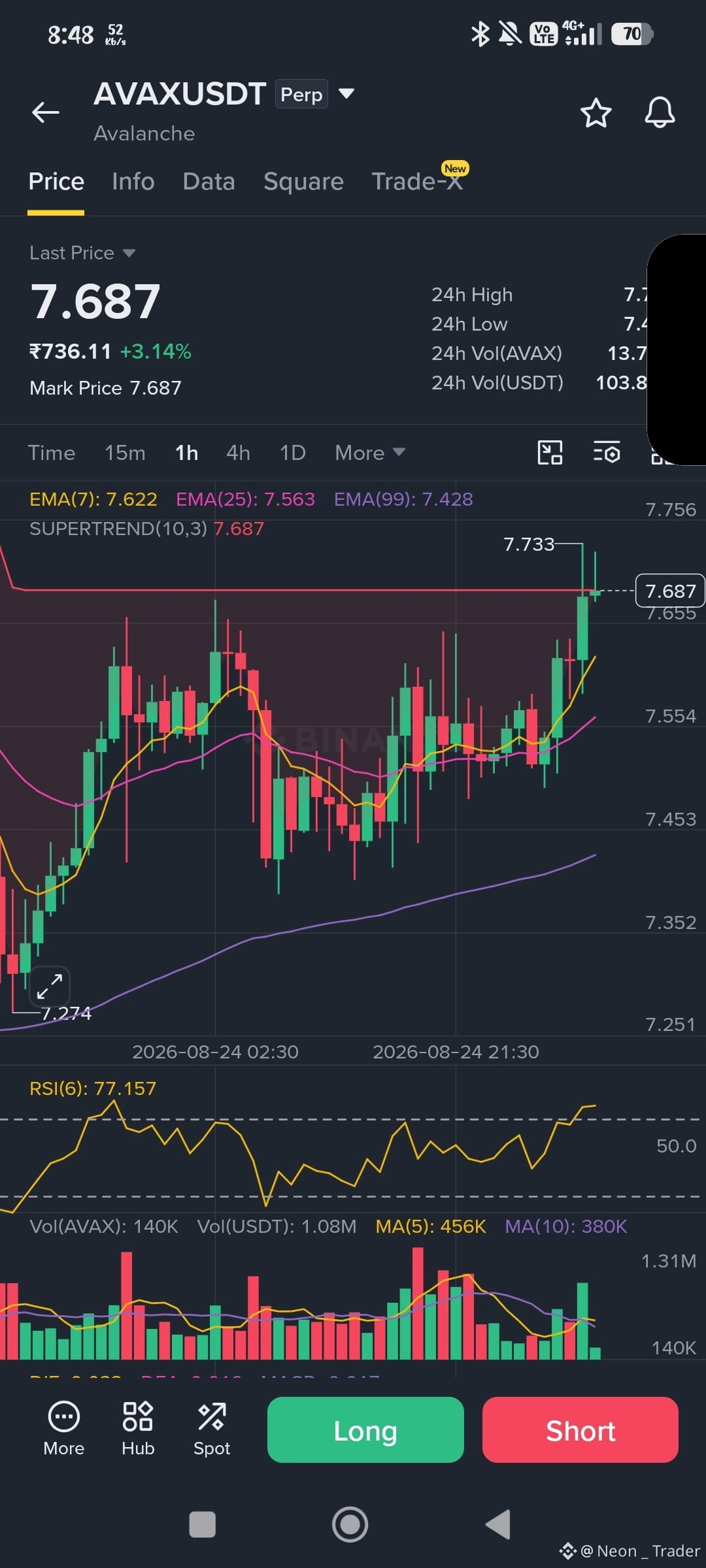This screenshot has width=706, height=1568.
Task: Tap the Android recent apps square button
Action: tap(202, 1524)
